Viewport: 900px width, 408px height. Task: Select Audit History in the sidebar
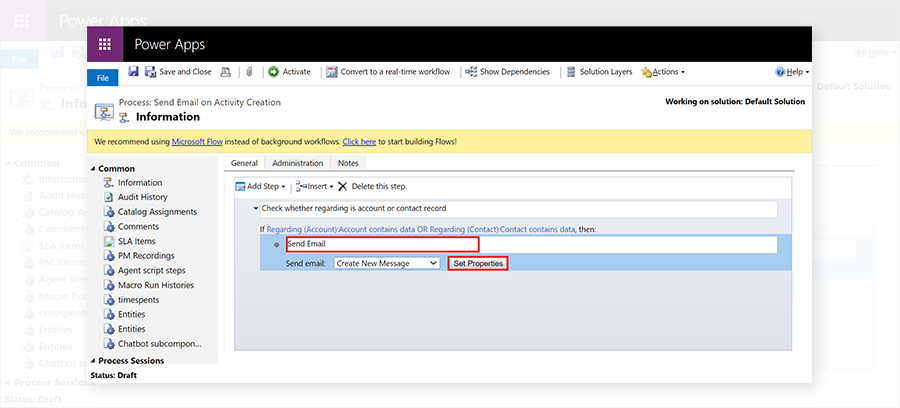click(x=143, y=197)
